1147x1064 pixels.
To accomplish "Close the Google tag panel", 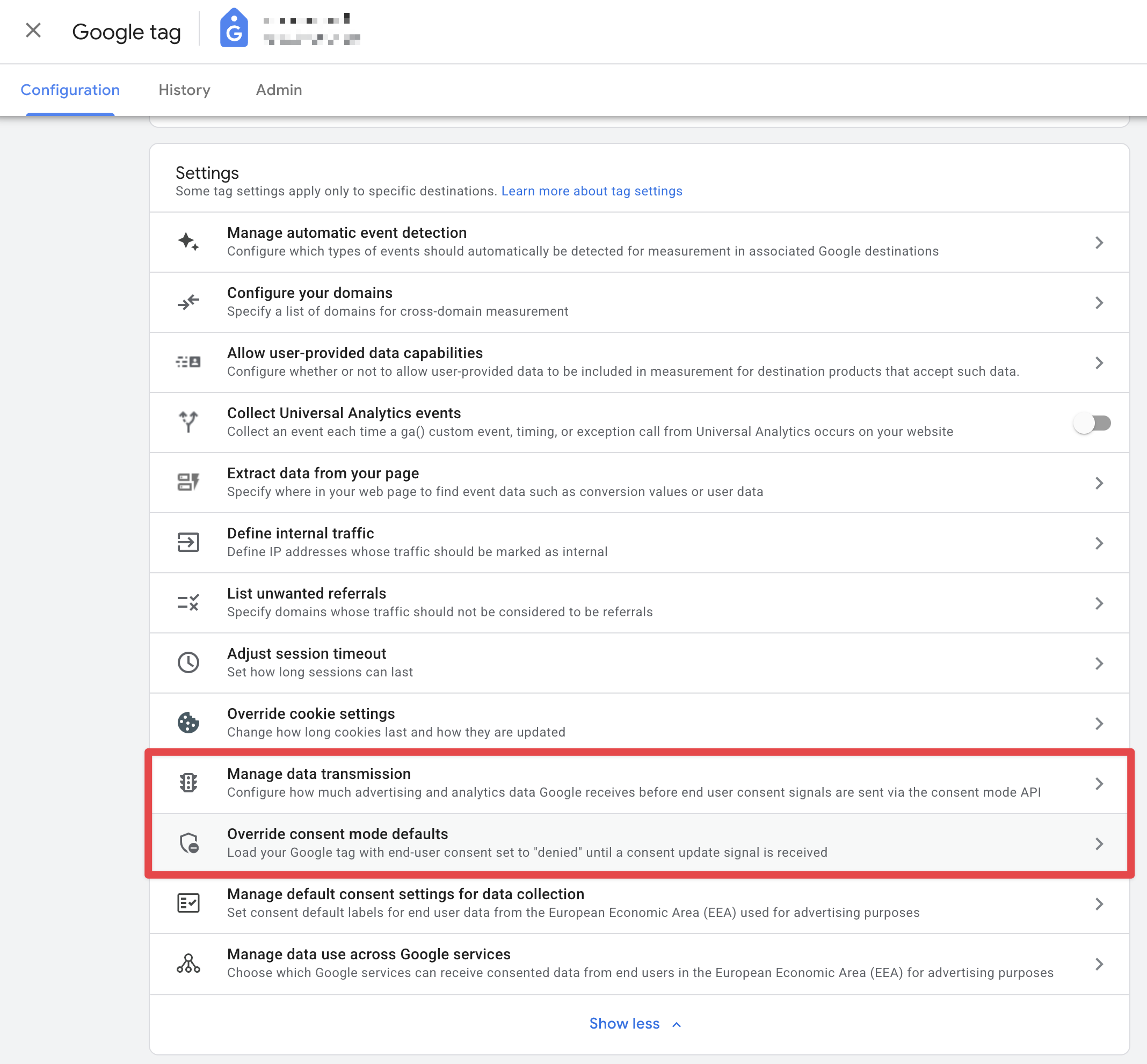I will pyautogui.click(x=33, y=31).
